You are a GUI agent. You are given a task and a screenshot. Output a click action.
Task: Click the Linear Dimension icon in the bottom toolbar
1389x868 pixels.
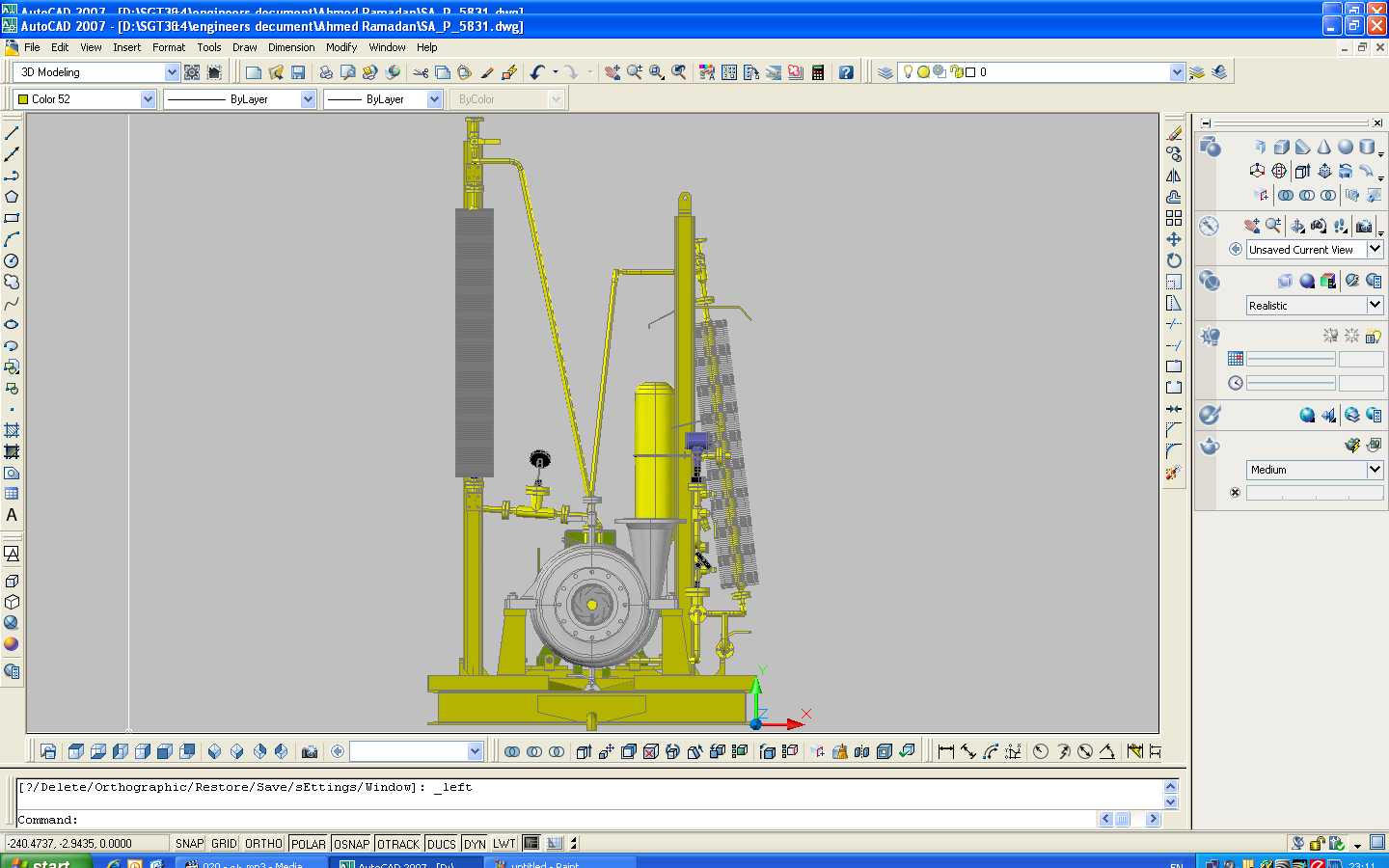[945, 751]
